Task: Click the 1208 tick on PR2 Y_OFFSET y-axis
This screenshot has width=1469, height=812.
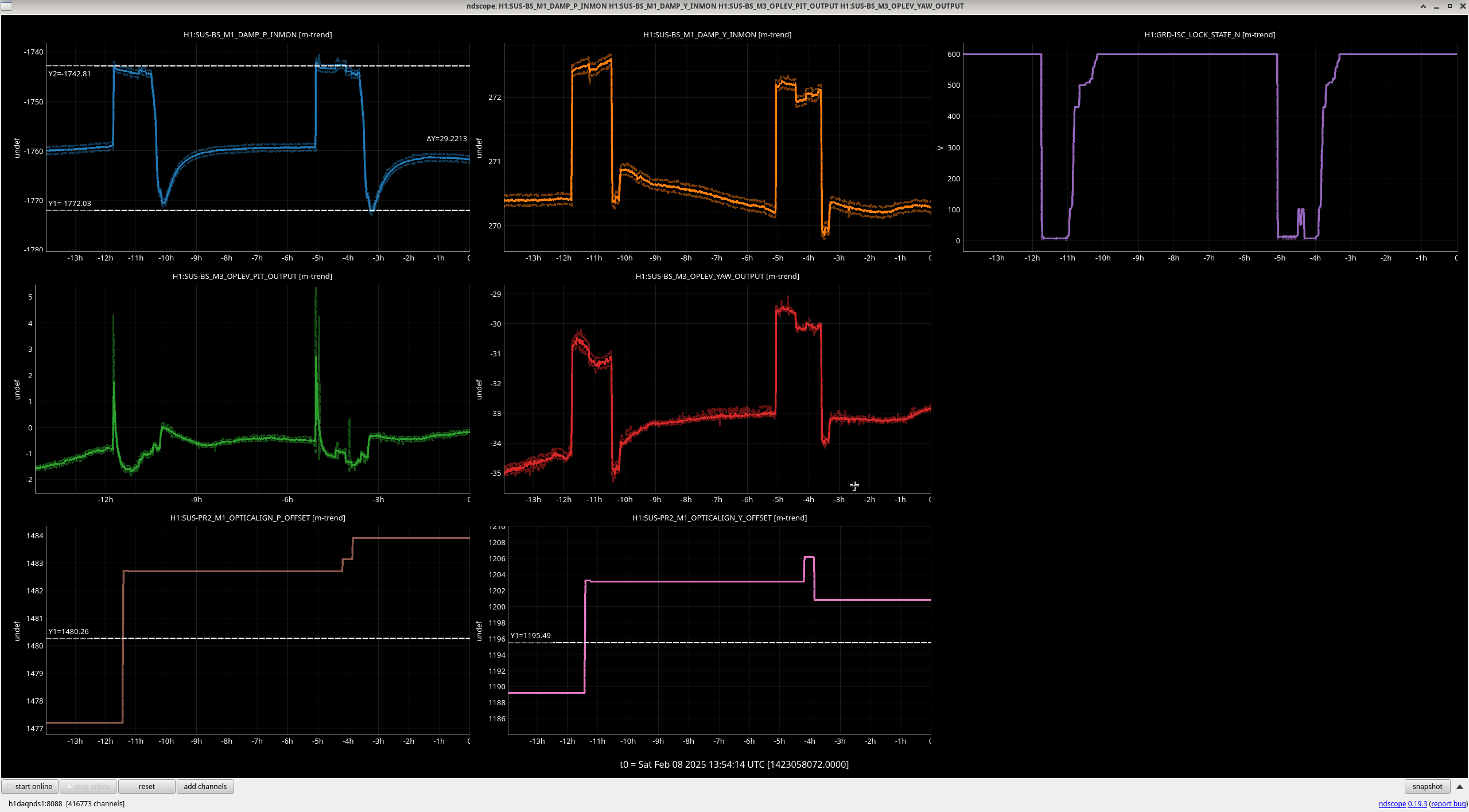Action: click(497, 542)
